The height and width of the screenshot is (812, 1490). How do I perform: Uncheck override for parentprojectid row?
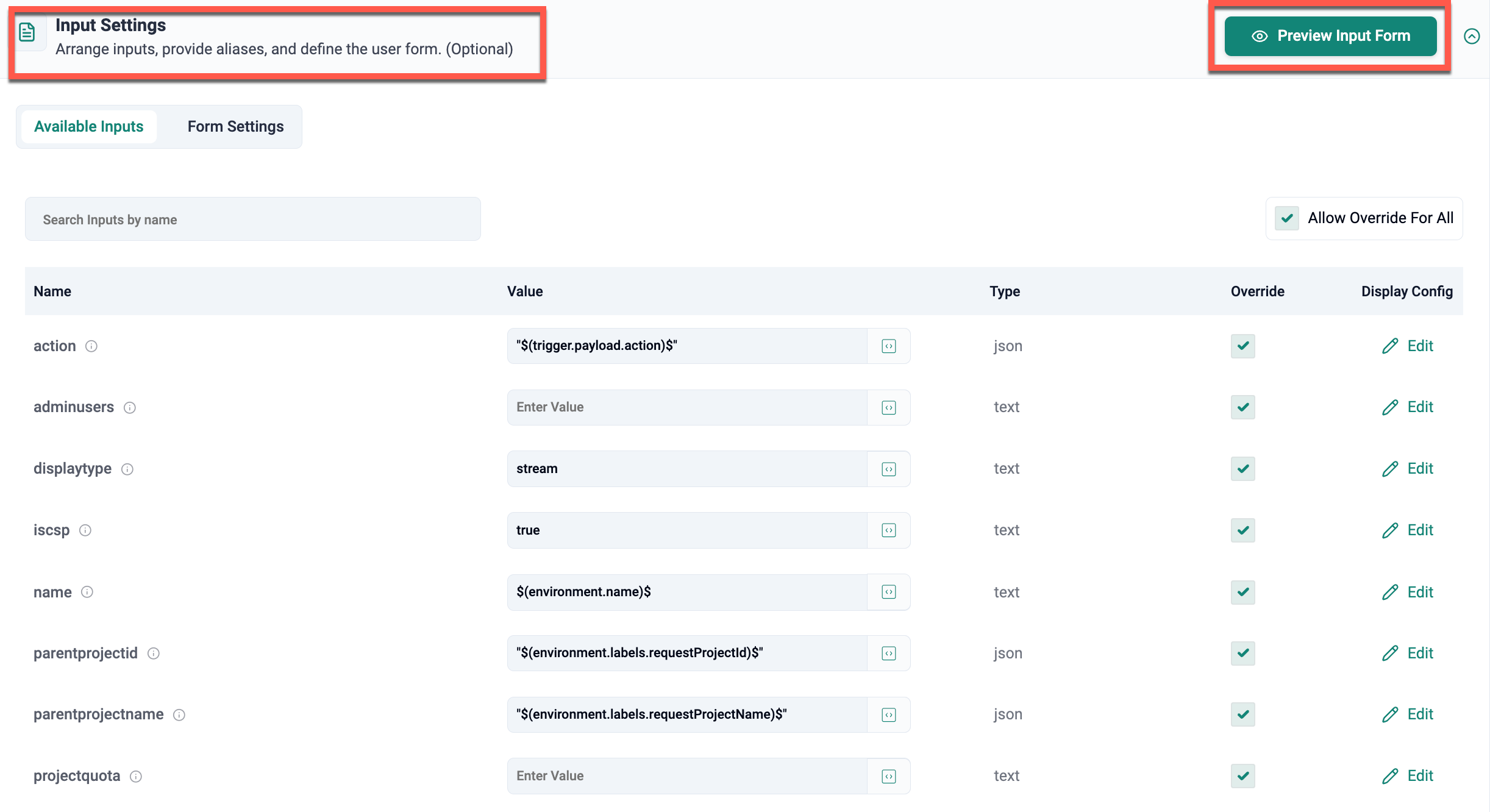tap(1242, 654)
